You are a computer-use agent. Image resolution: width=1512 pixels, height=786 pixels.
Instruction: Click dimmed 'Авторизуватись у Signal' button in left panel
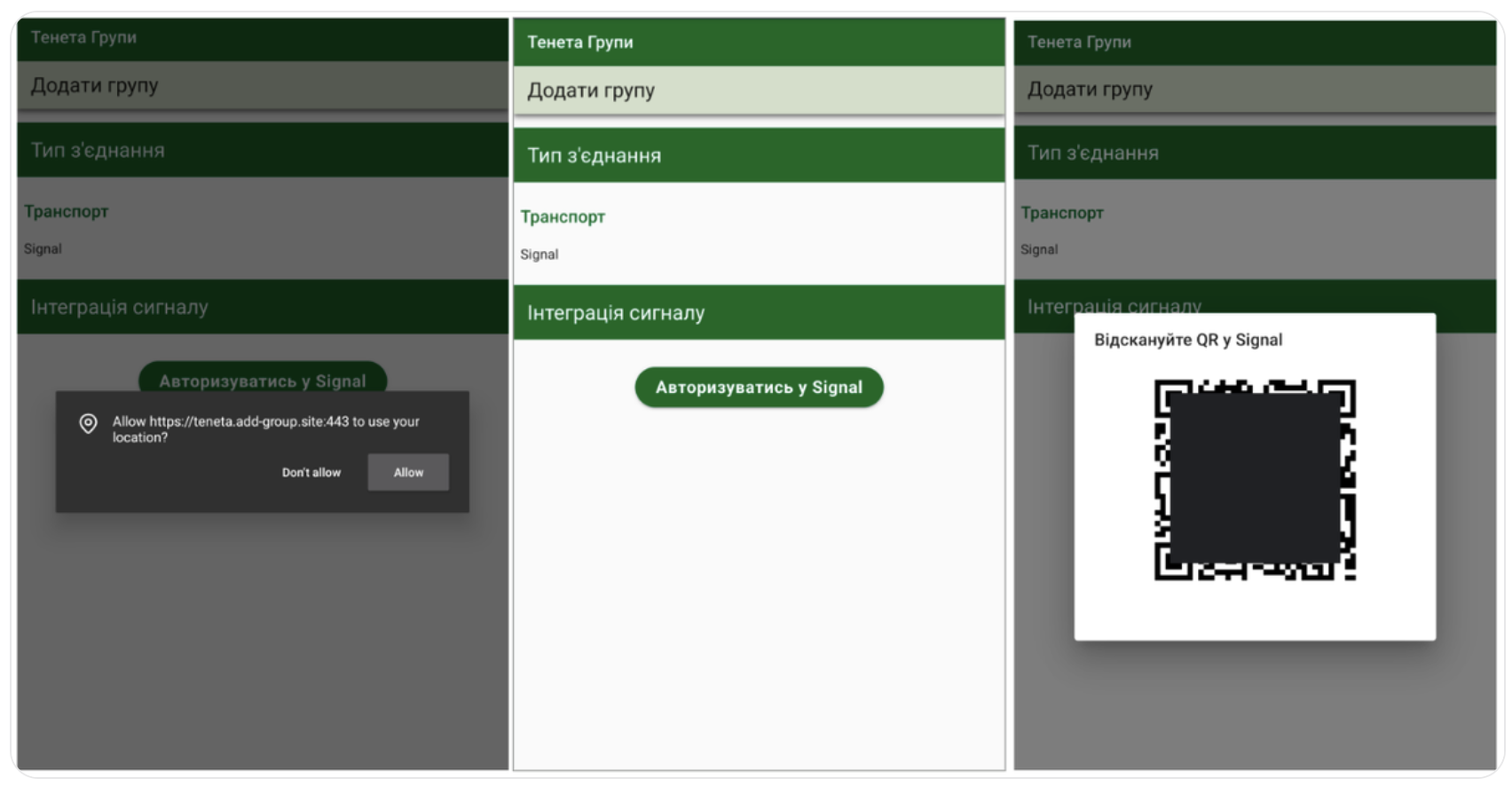[263, 378]
